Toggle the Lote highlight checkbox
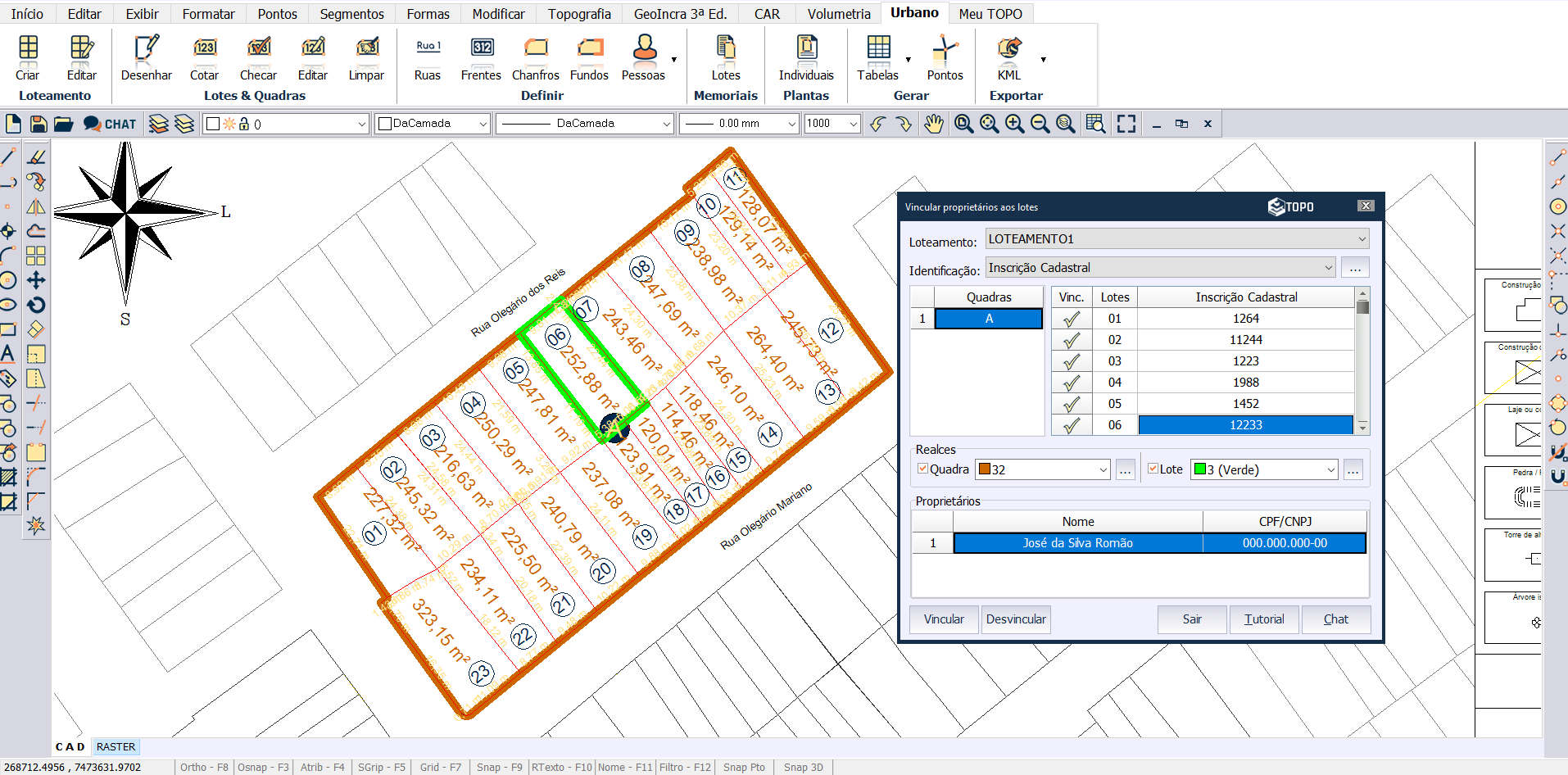This screenshot has width=1568, height=775. point(1153,469)
